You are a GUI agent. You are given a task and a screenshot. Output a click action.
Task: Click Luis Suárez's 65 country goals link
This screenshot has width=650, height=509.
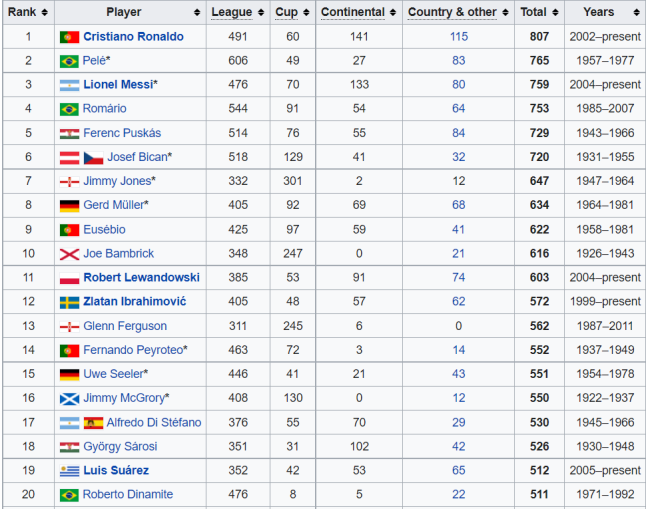(x=458, y=470)
